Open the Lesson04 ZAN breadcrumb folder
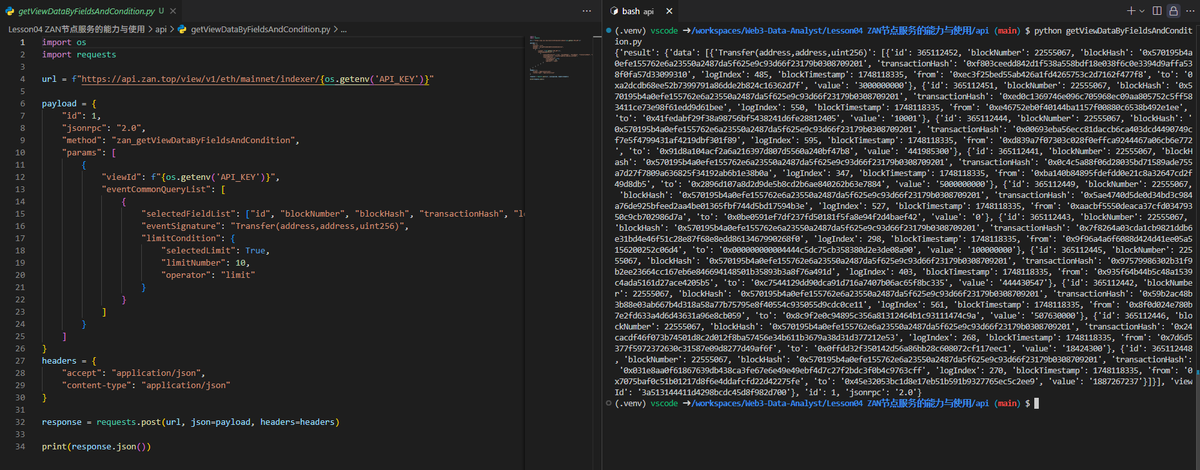Screen dimensions: 1200x470 tap(77, 30)
